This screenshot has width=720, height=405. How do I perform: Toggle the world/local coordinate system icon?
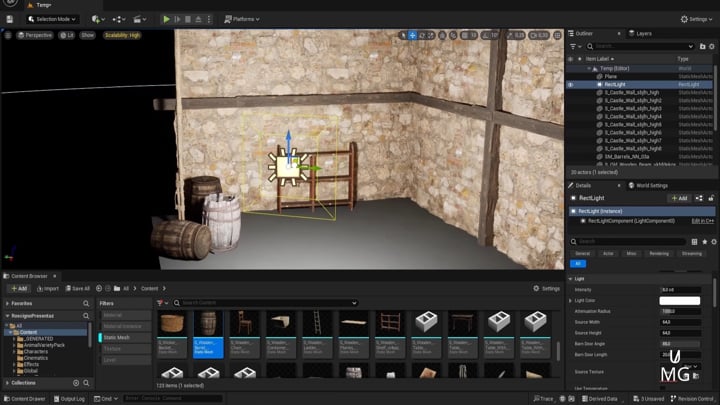click(442, 35)
